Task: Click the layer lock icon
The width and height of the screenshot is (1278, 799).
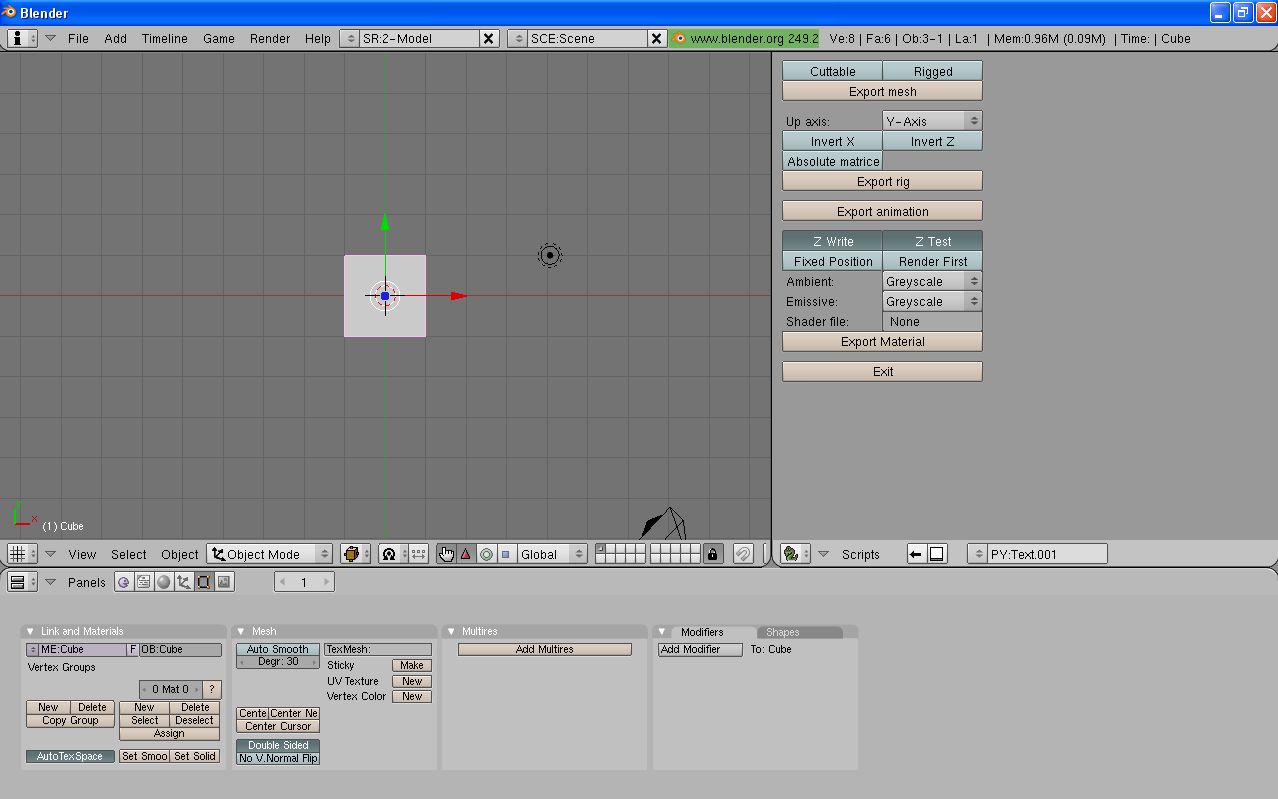Action: coord(712,554)
